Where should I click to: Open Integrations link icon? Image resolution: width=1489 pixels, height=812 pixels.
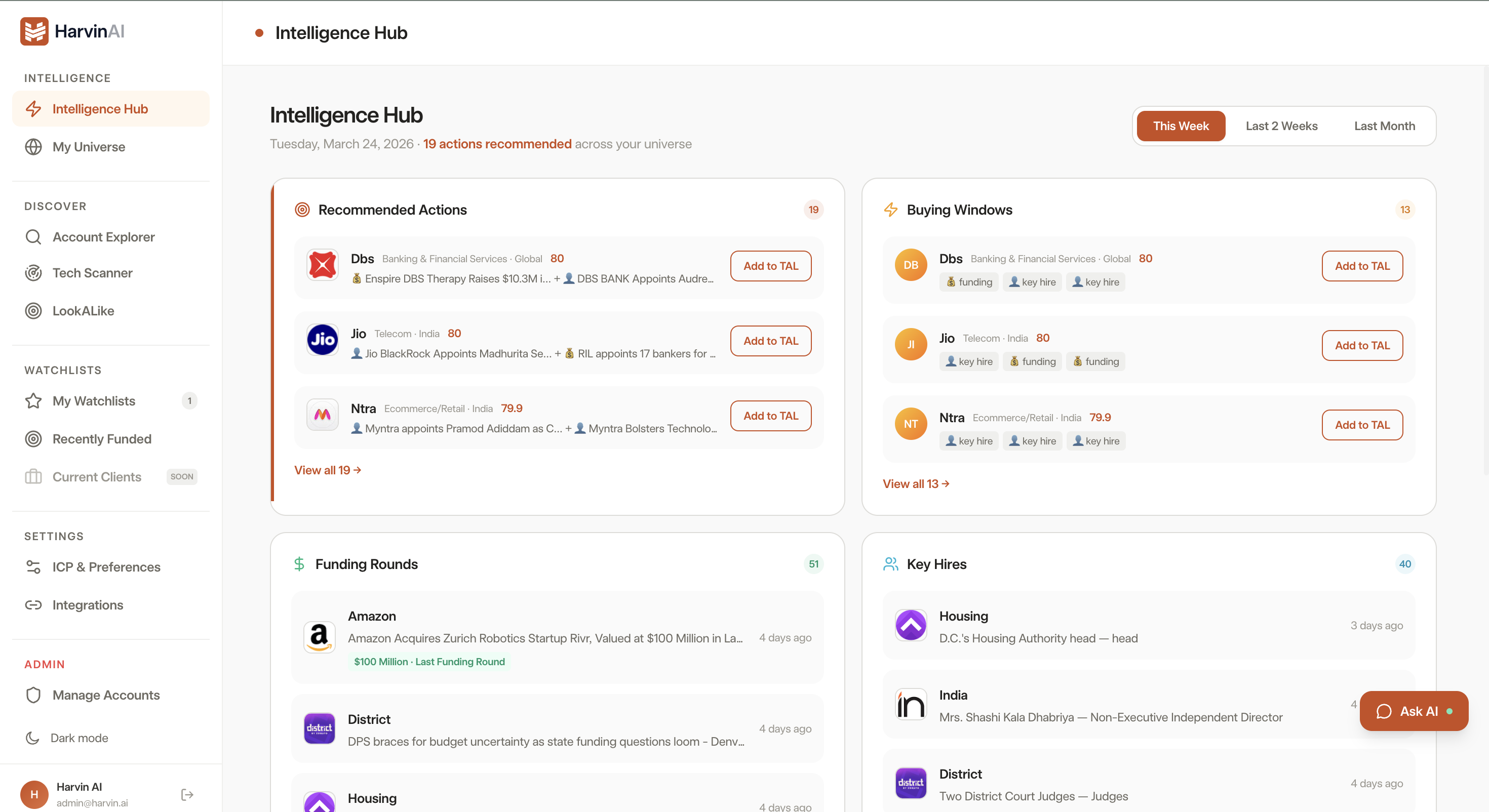click(33, 605)
